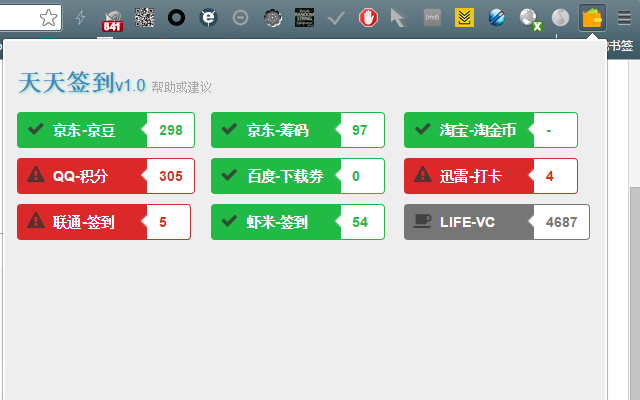Click the gray LIFE-VC button
The image size is (640, 400).
[x=469, y=222]
